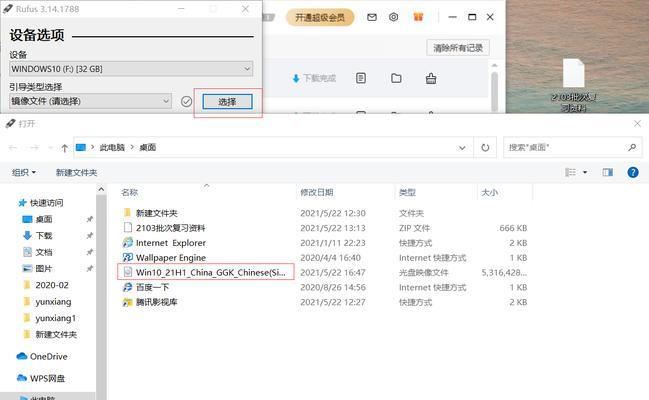649x400 pixels.
Task: Sort by the 类型 column
Action: pyautogui.click(x=407, y=192)
